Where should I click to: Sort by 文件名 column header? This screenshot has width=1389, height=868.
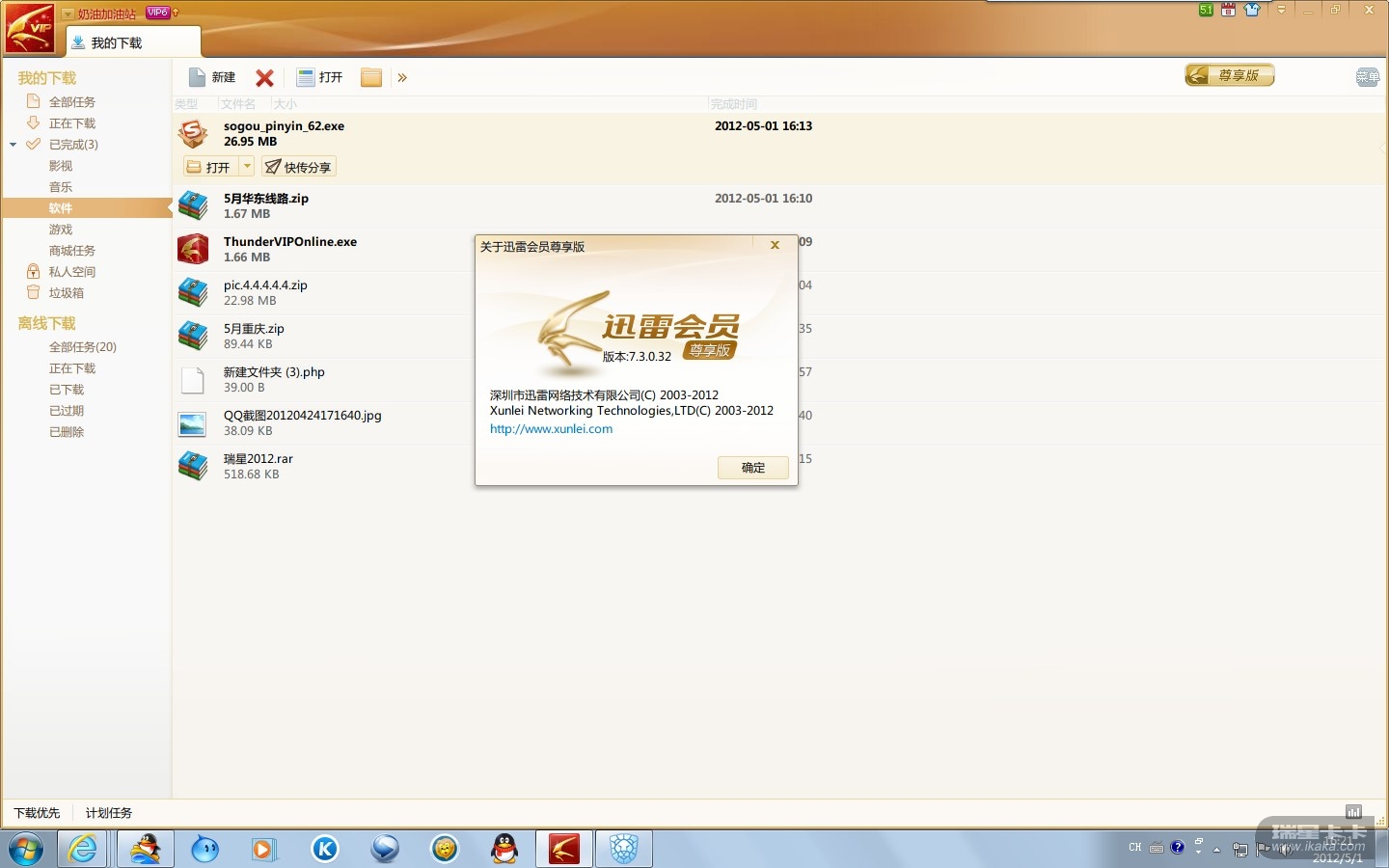click(x=238, y=104)
